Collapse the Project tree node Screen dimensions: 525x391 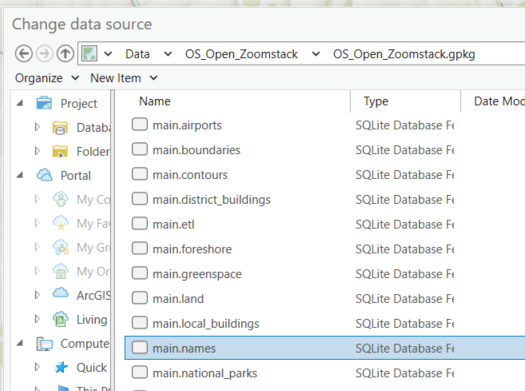20,103
